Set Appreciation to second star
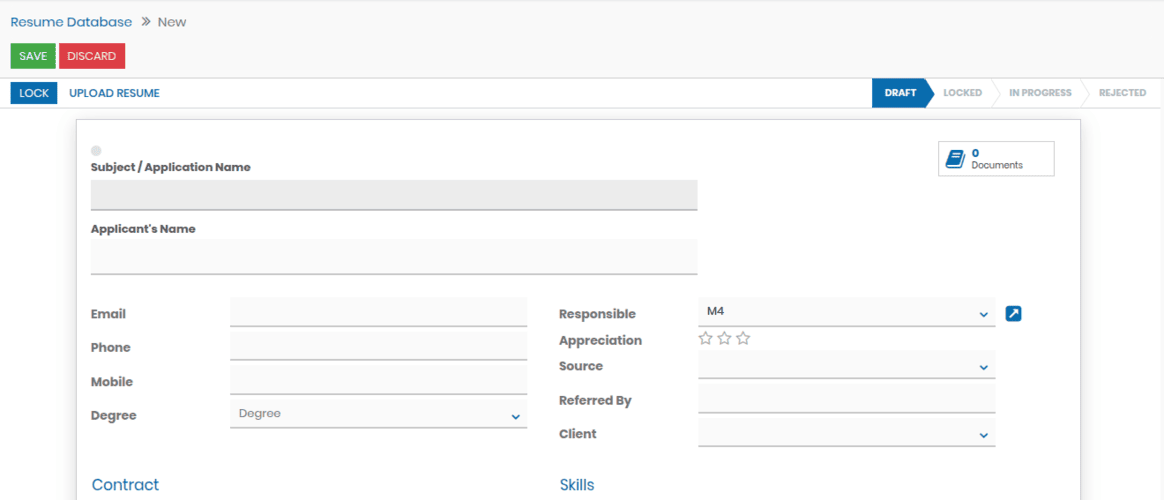This screenshot has width=1164, height=500. coord(724,339)
